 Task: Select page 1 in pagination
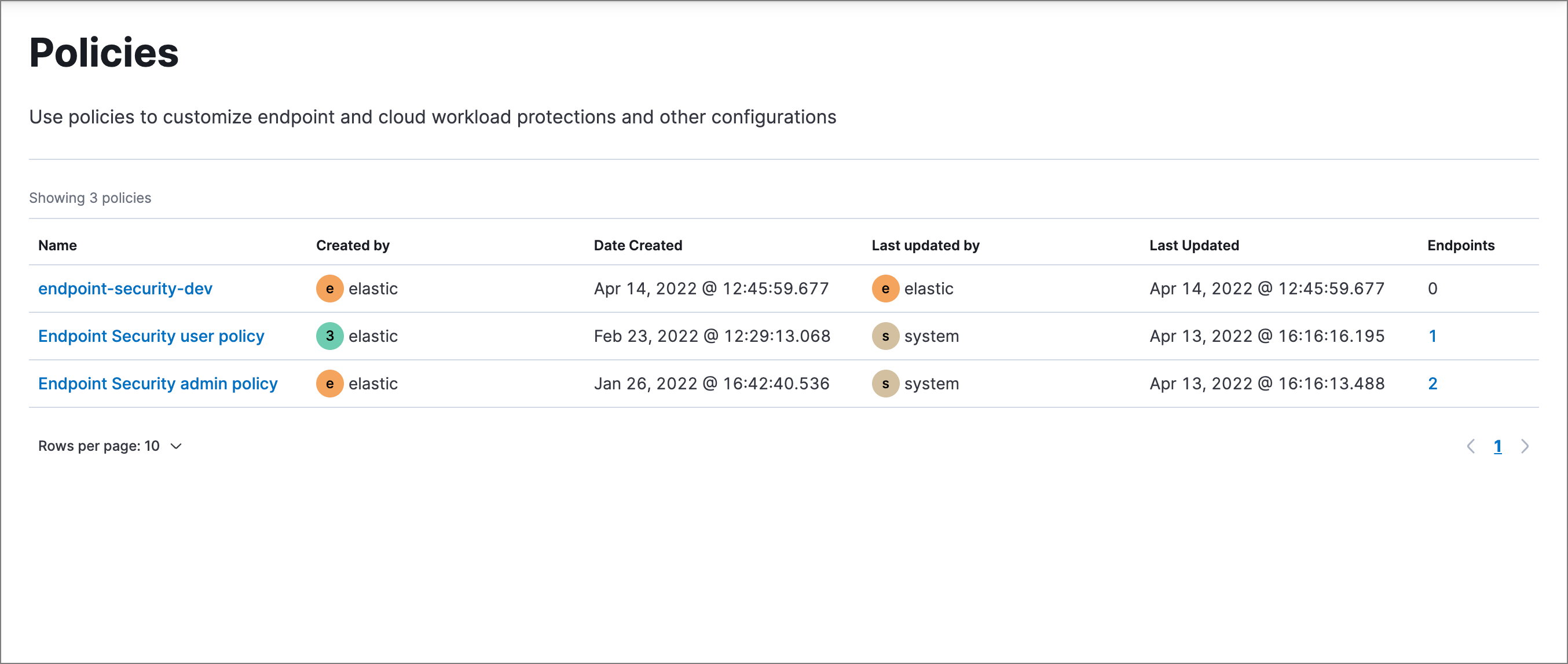click(x=1497, y=447)
